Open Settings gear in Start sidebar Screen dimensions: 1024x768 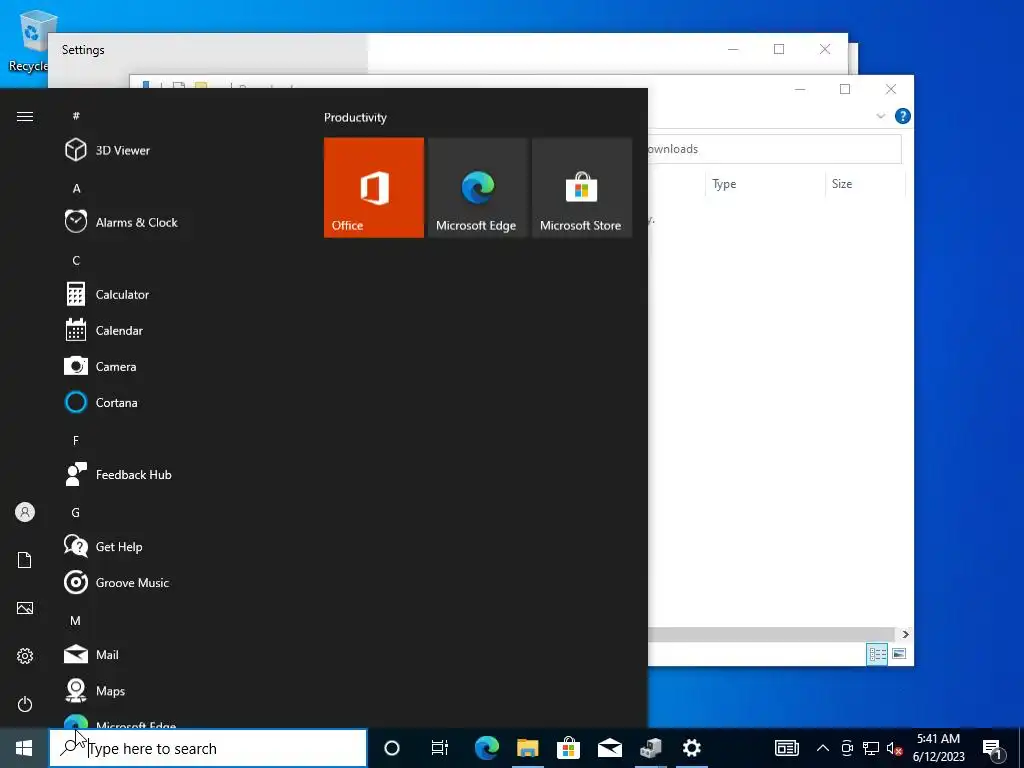pyautogui.click(x=25, y=656)
